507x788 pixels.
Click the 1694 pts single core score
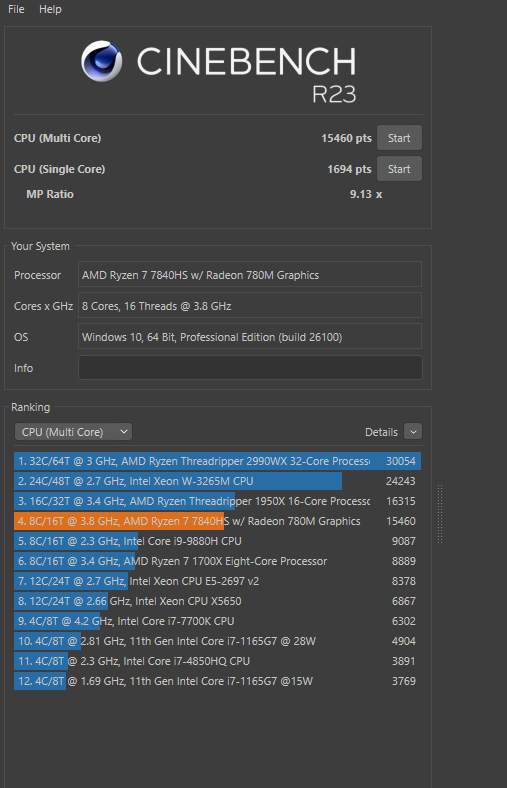coord(349,169)
